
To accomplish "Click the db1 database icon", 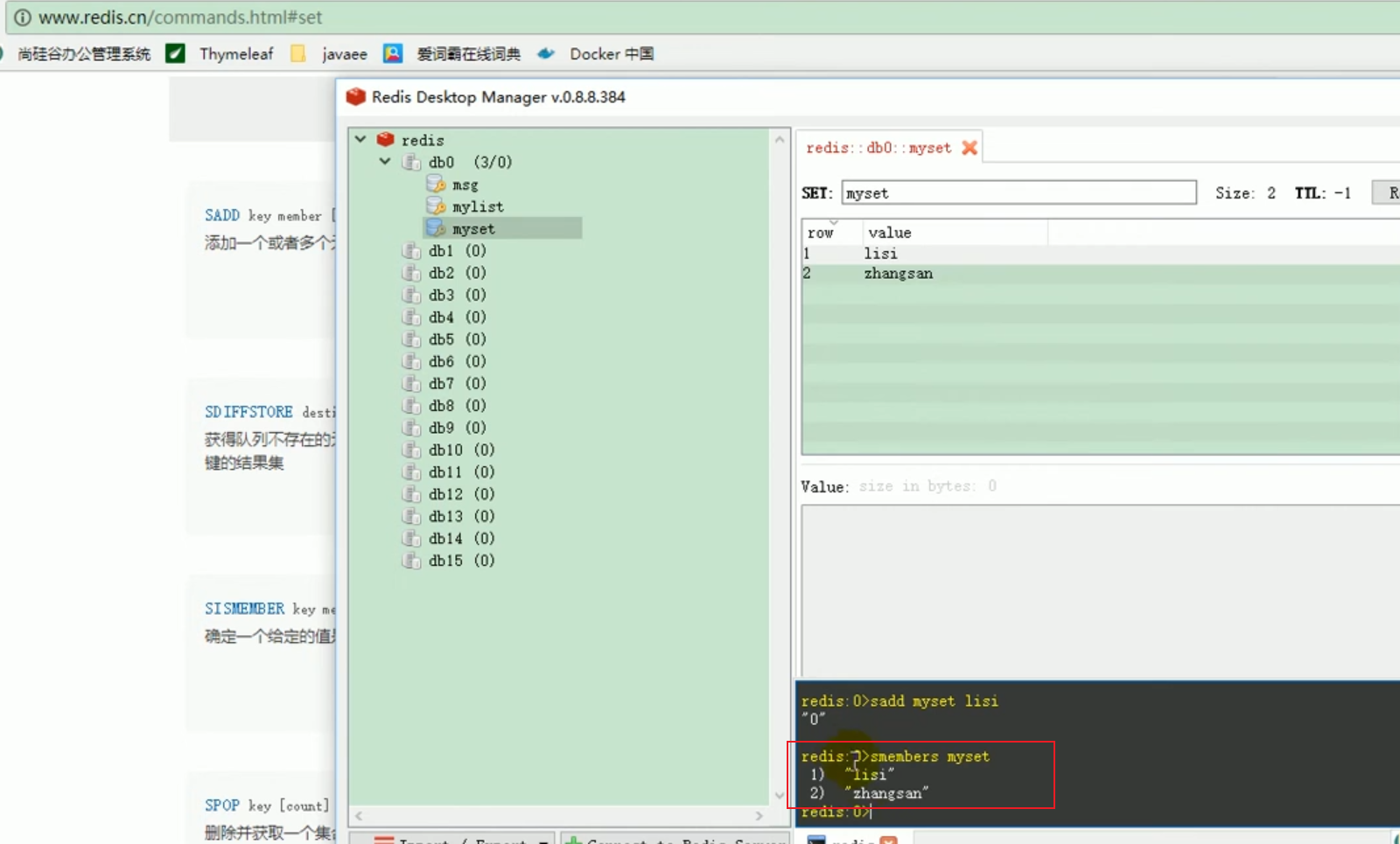I will pyautogui.click(x=412, y=250).
